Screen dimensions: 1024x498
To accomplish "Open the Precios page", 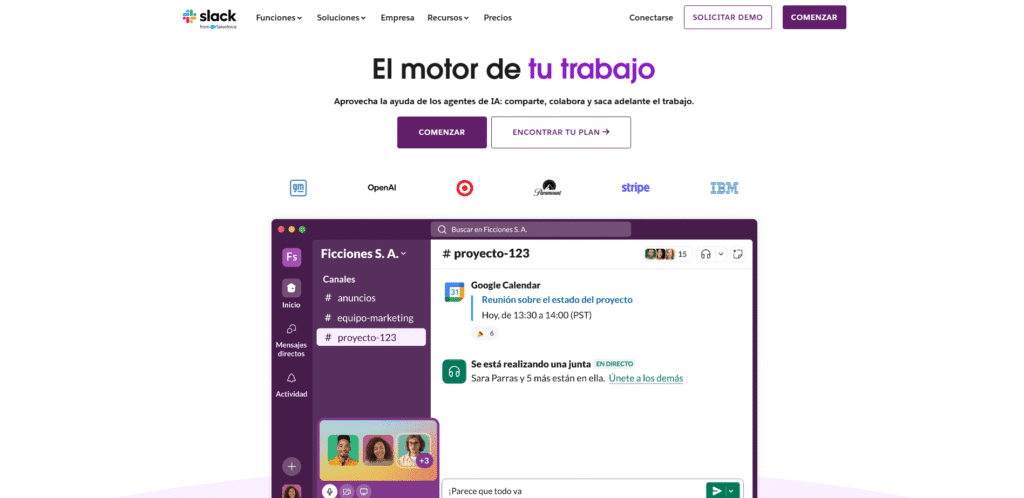I will point(498,18).
